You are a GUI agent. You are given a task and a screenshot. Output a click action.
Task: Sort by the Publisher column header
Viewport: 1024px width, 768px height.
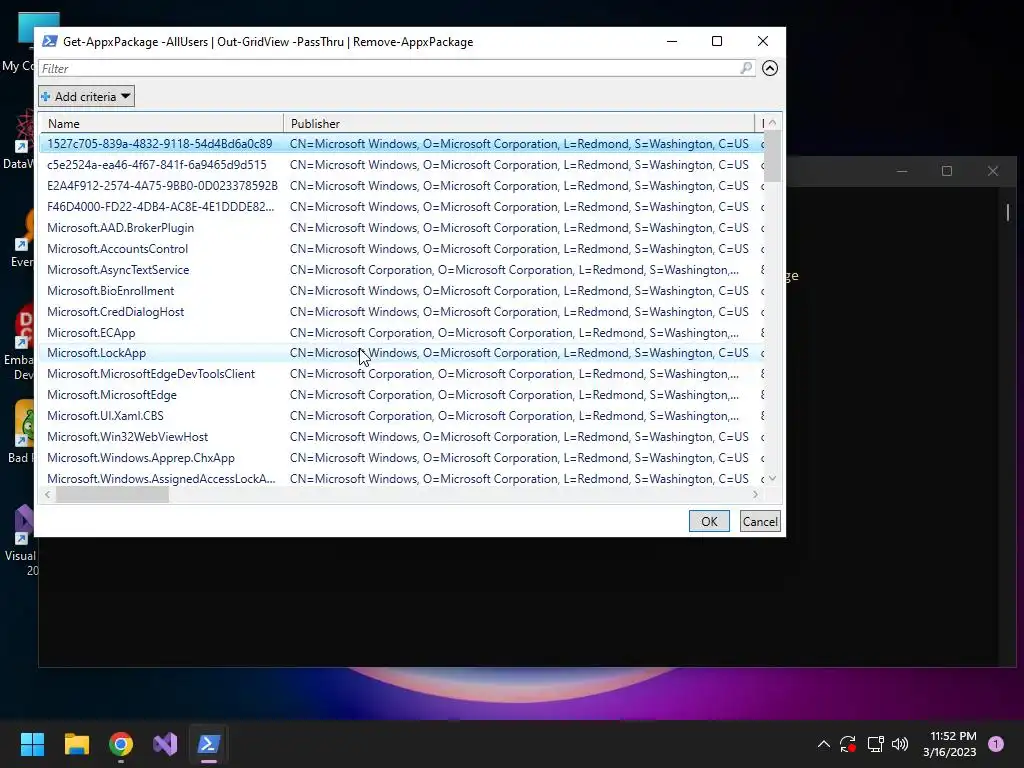(519, 123)
